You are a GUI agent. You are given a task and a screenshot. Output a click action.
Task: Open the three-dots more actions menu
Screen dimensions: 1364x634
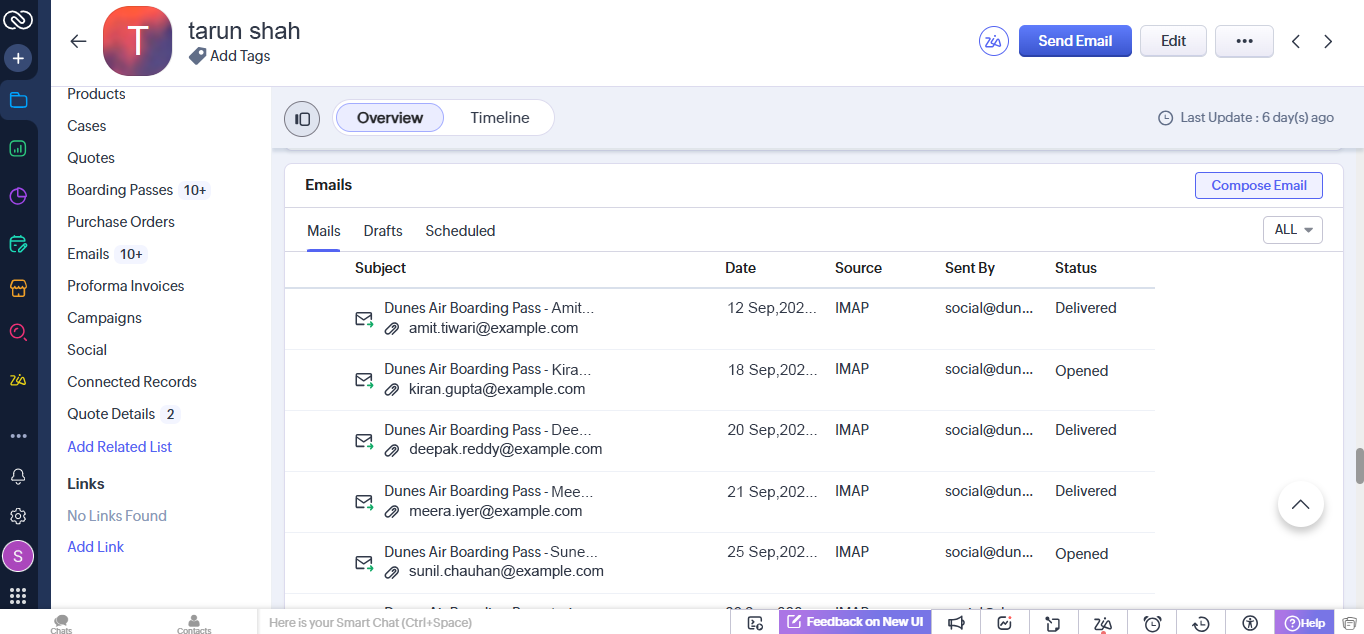(1244, 41)
